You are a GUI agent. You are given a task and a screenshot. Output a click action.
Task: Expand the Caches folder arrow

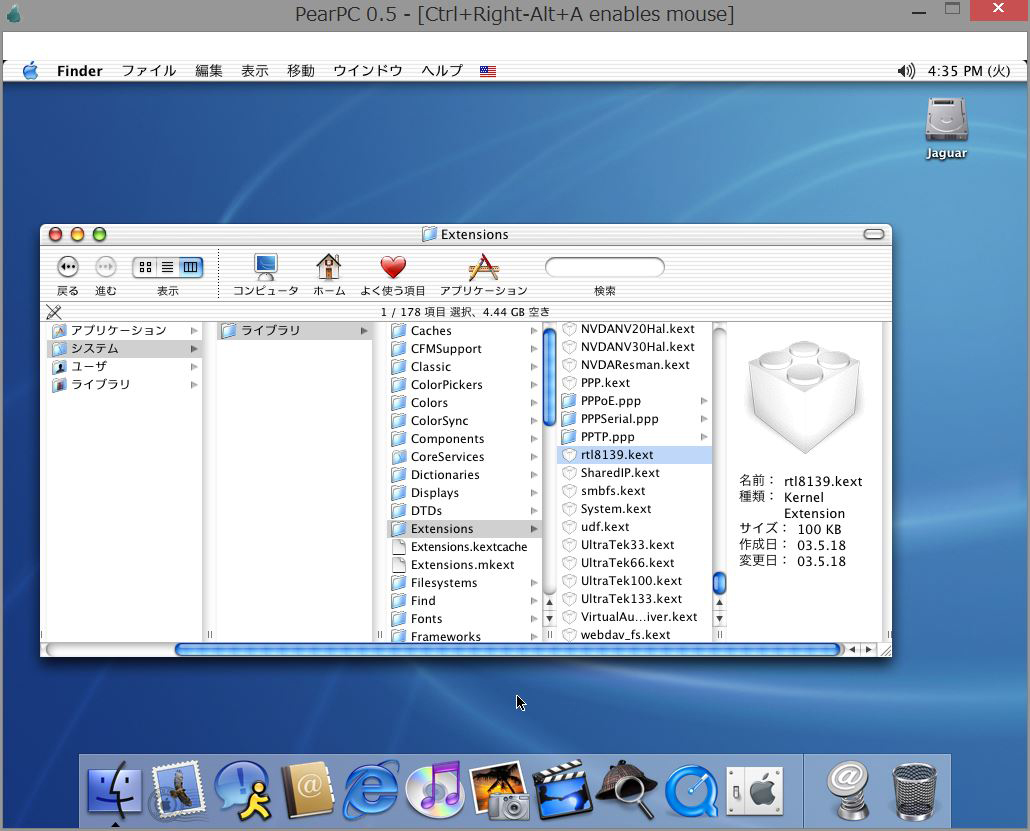pos(534,330)
